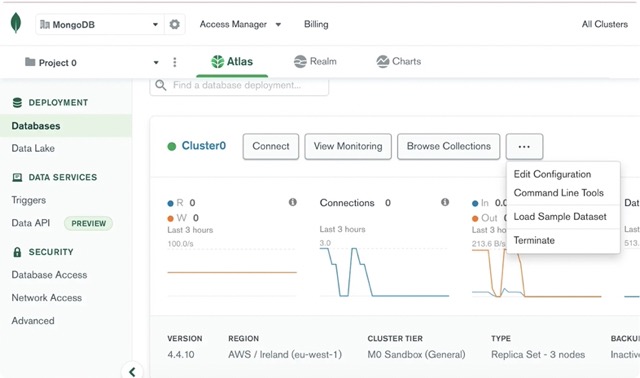The width and height of the screenshot is (640, 378).
Task: Click the version value 4.4.10
Action: [x=181, y=355]
